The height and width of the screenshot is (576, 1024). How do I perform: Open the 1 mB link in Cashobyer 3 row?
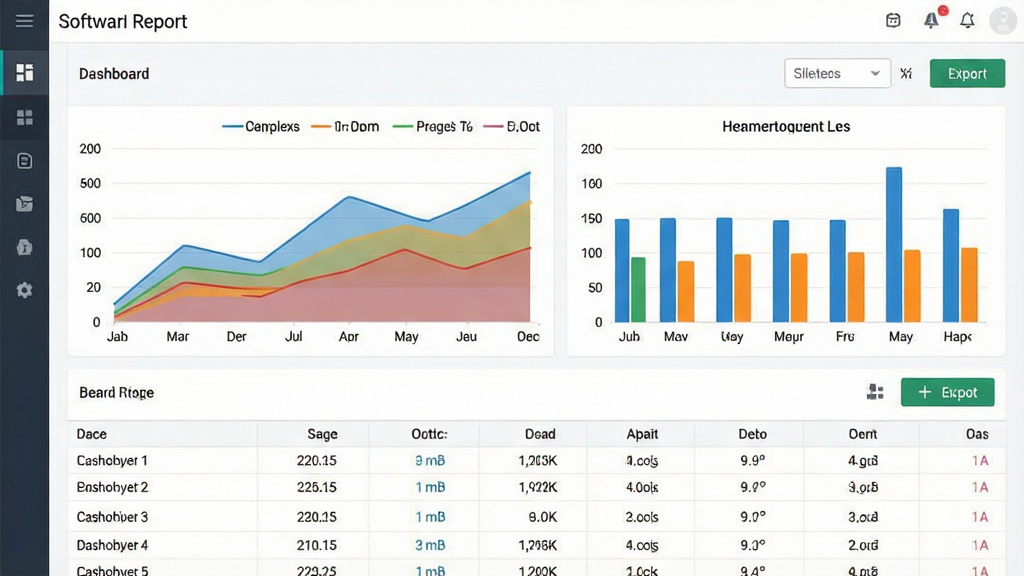430,517
